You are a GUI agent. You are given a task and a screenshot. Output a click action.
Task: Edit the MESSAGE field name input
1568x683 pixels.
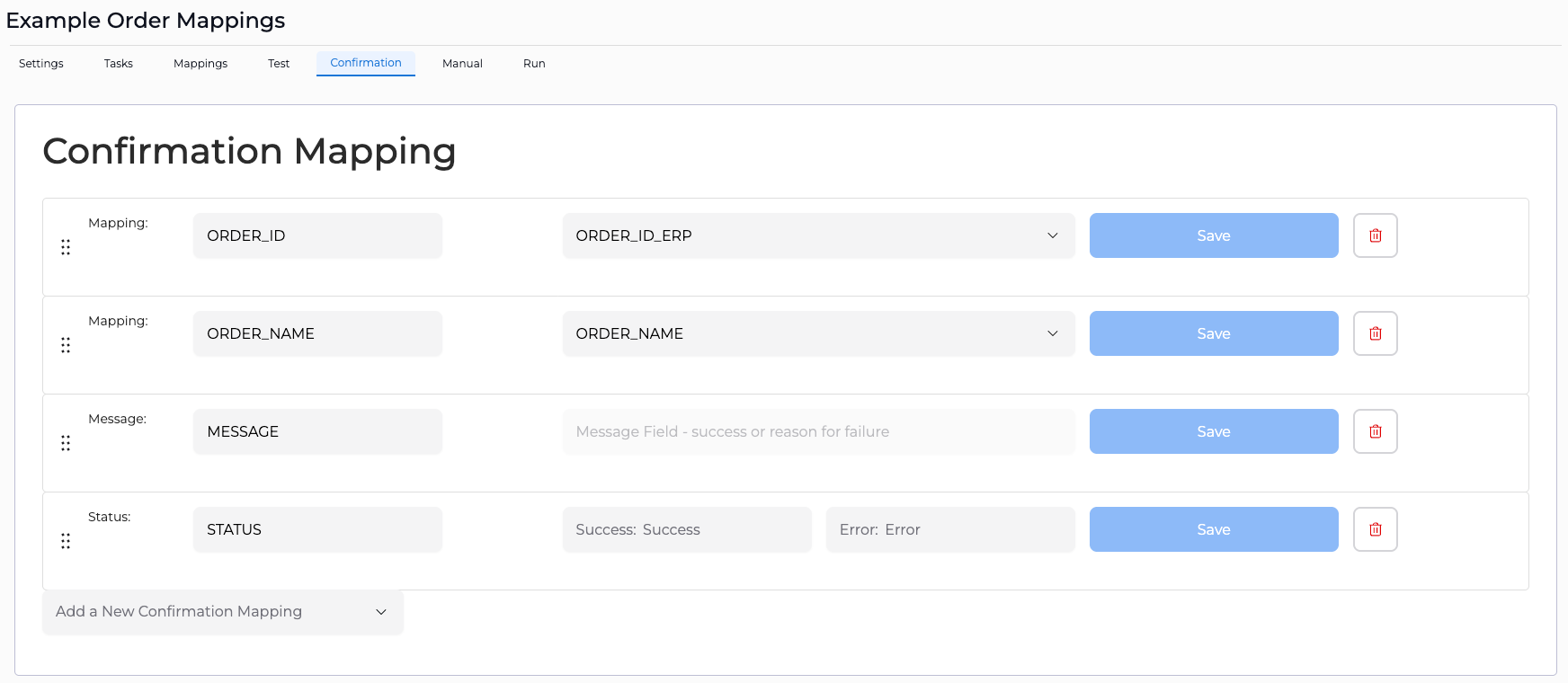(317, 431)
